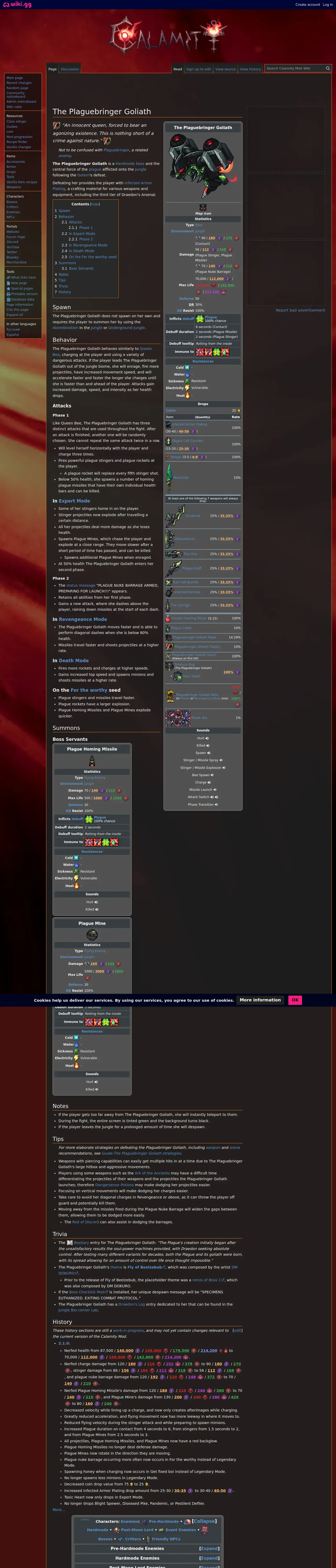336x1568 pixels.
Task: Play the Stinger / Missile Explosion sound
Action: point(223,768)
